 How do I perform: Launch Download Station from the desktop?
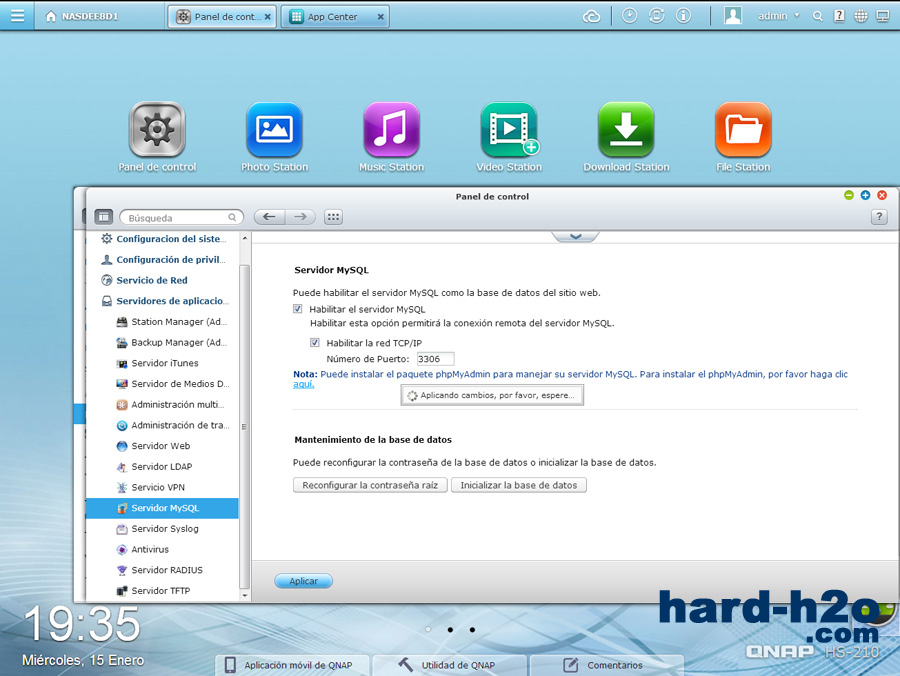pos(626,130)
